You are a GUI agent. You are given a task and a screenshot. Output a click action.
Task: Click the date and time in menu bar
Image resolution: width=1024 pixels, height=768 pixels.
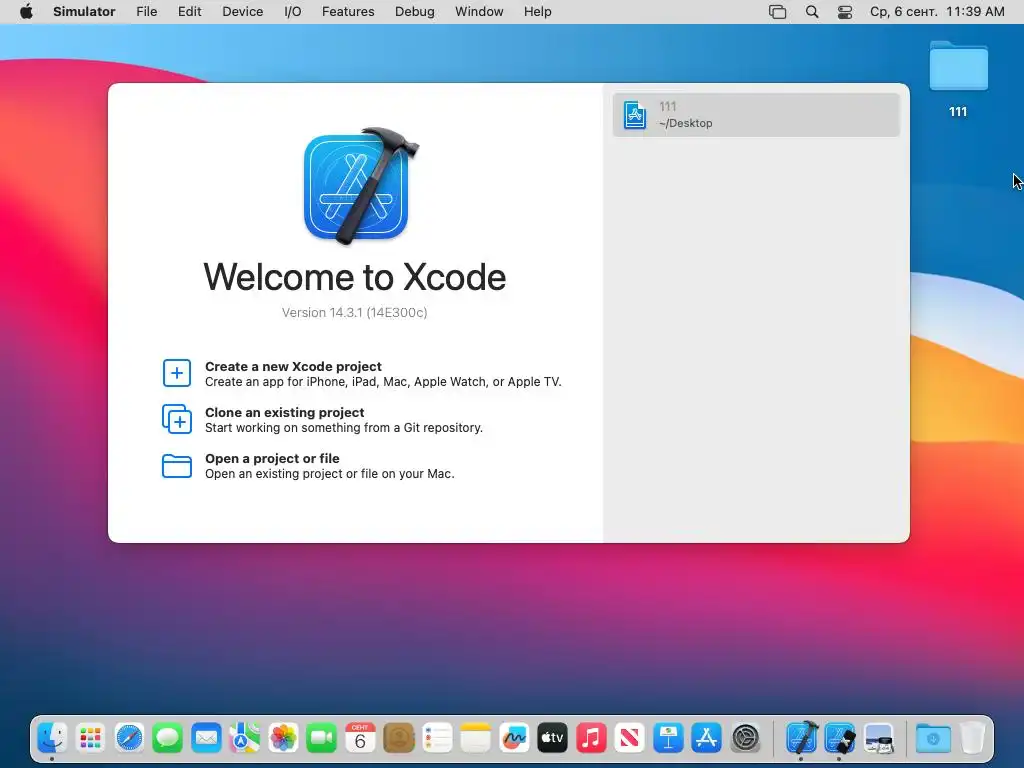[937, 12]
